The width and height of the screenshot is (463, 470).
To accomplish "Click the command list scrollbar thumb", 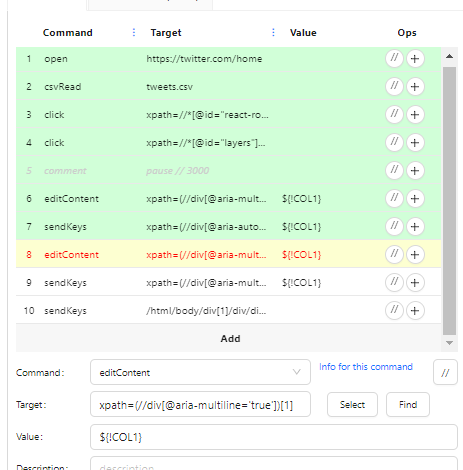I will click(x=449, y=201).
